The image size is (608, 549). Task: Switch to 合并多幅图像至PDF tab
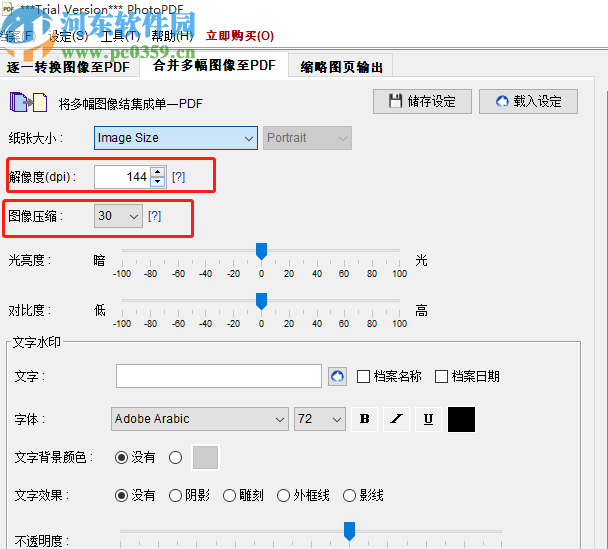coord(214,65)
